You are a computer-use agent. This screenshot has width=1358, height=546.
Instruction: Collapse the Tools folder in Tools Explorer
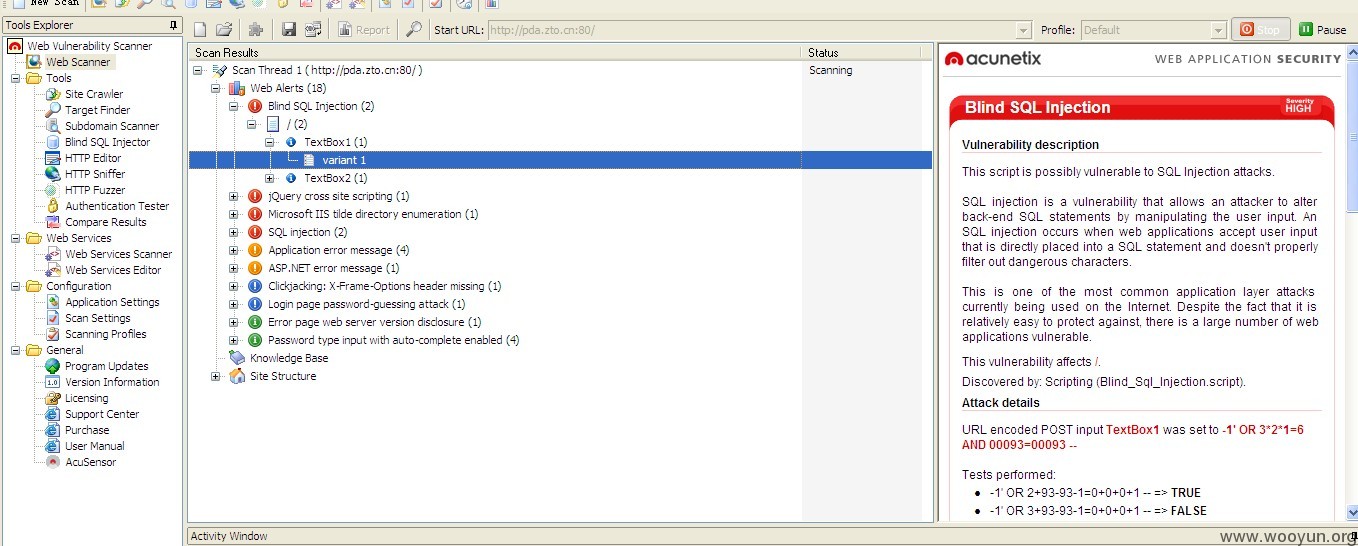[15, 78]
